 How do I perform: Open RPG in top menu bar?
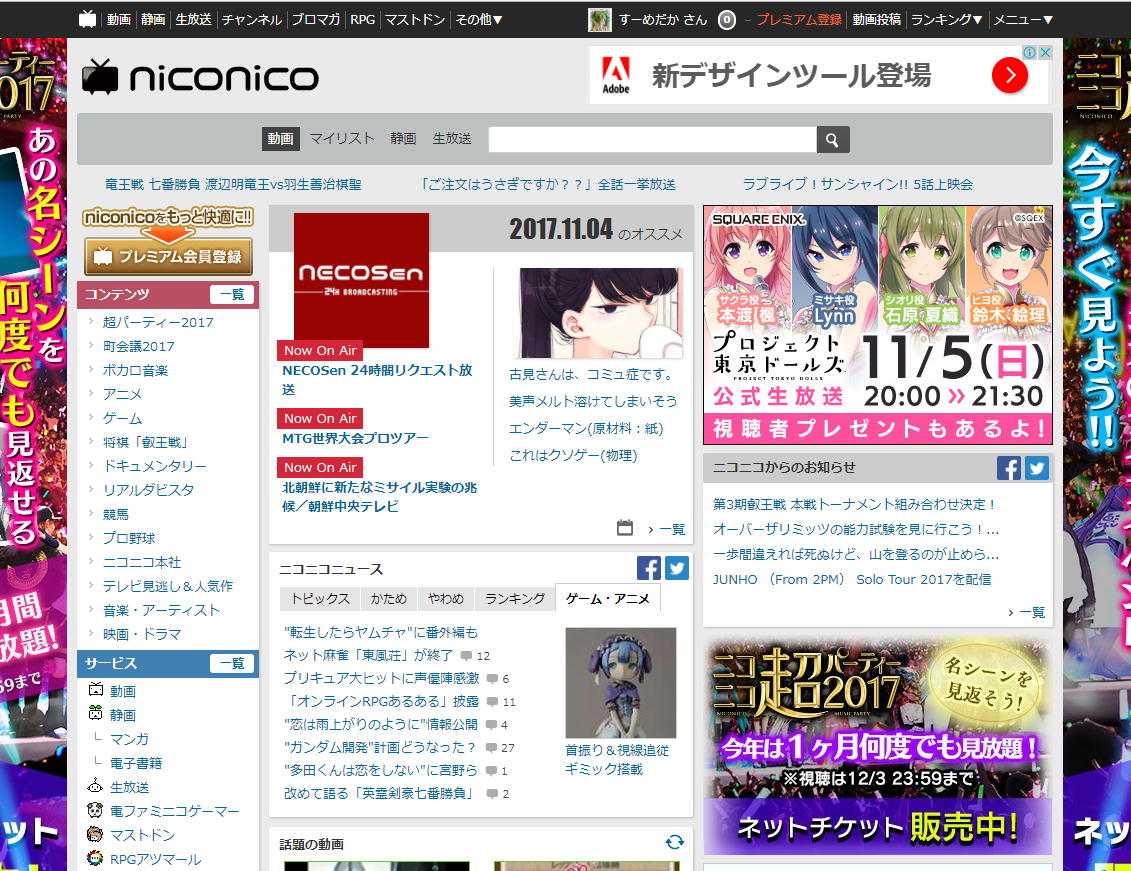click(x=363, y=19)
